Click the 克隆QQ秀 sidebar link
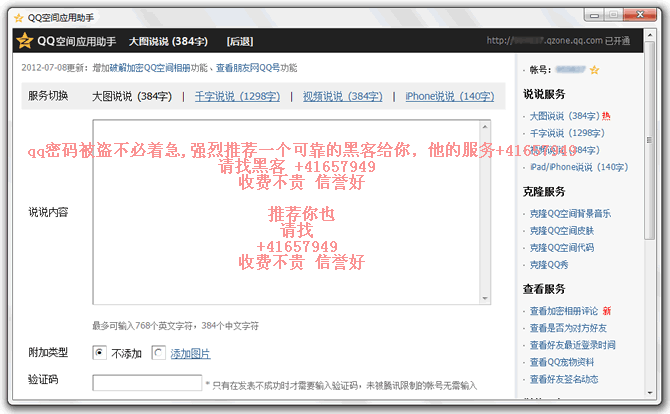 pyautogui.click(x=550, y=264)
